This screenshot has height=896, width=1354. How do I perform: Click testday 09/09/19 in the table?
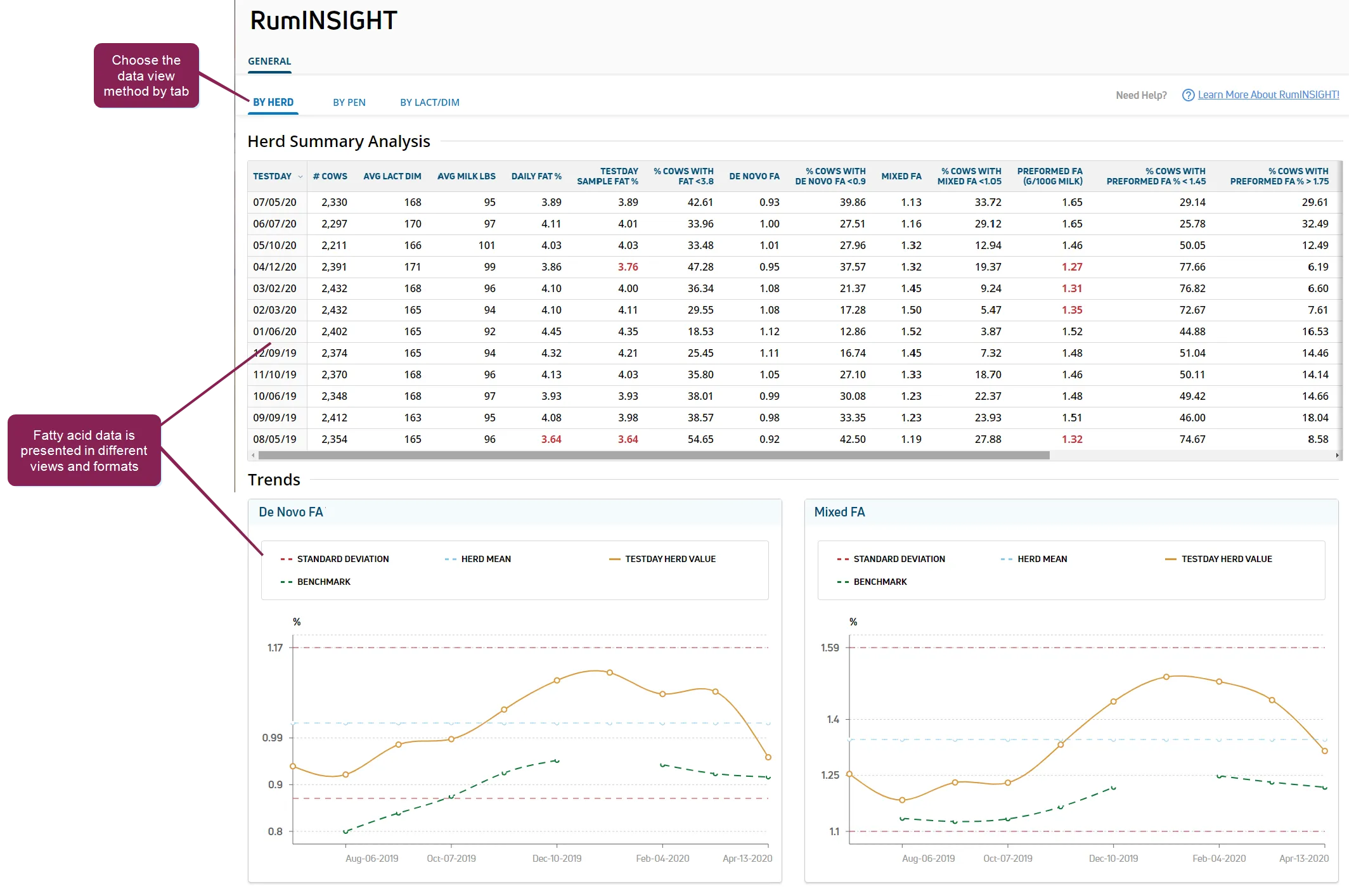point(274,418)
